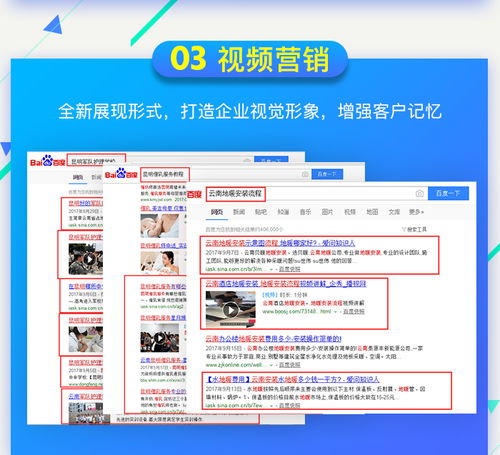
Task: Open 百度快照 beside www.boosj.com/73148 result
Action: 354,311
